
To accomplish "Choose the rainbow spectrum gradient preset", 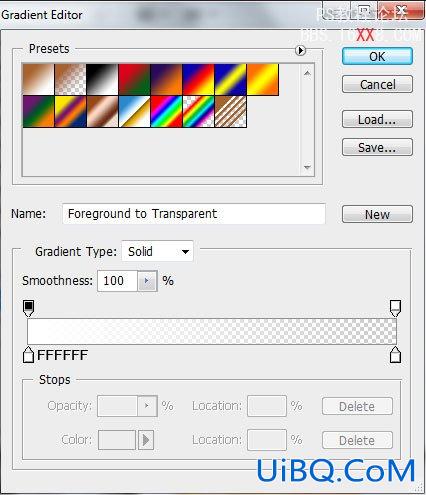I will coord(166,112).
